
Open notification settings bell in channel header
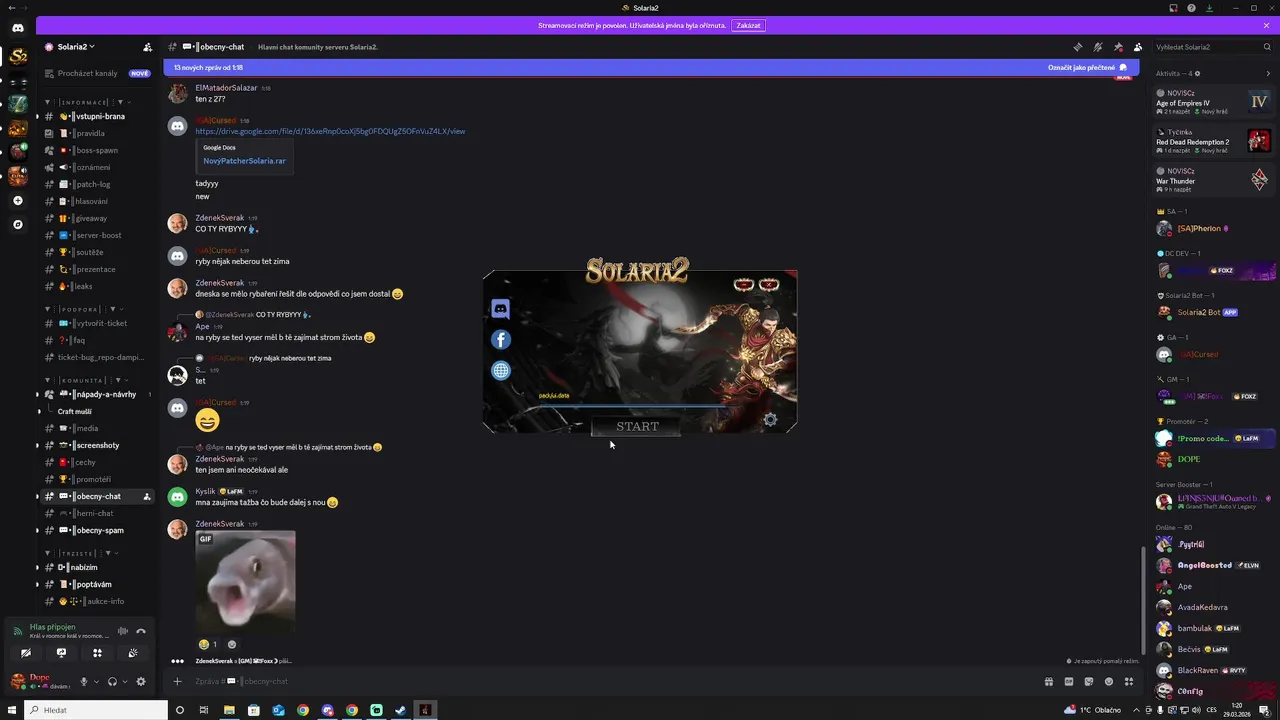click(x=1097, y=47)
